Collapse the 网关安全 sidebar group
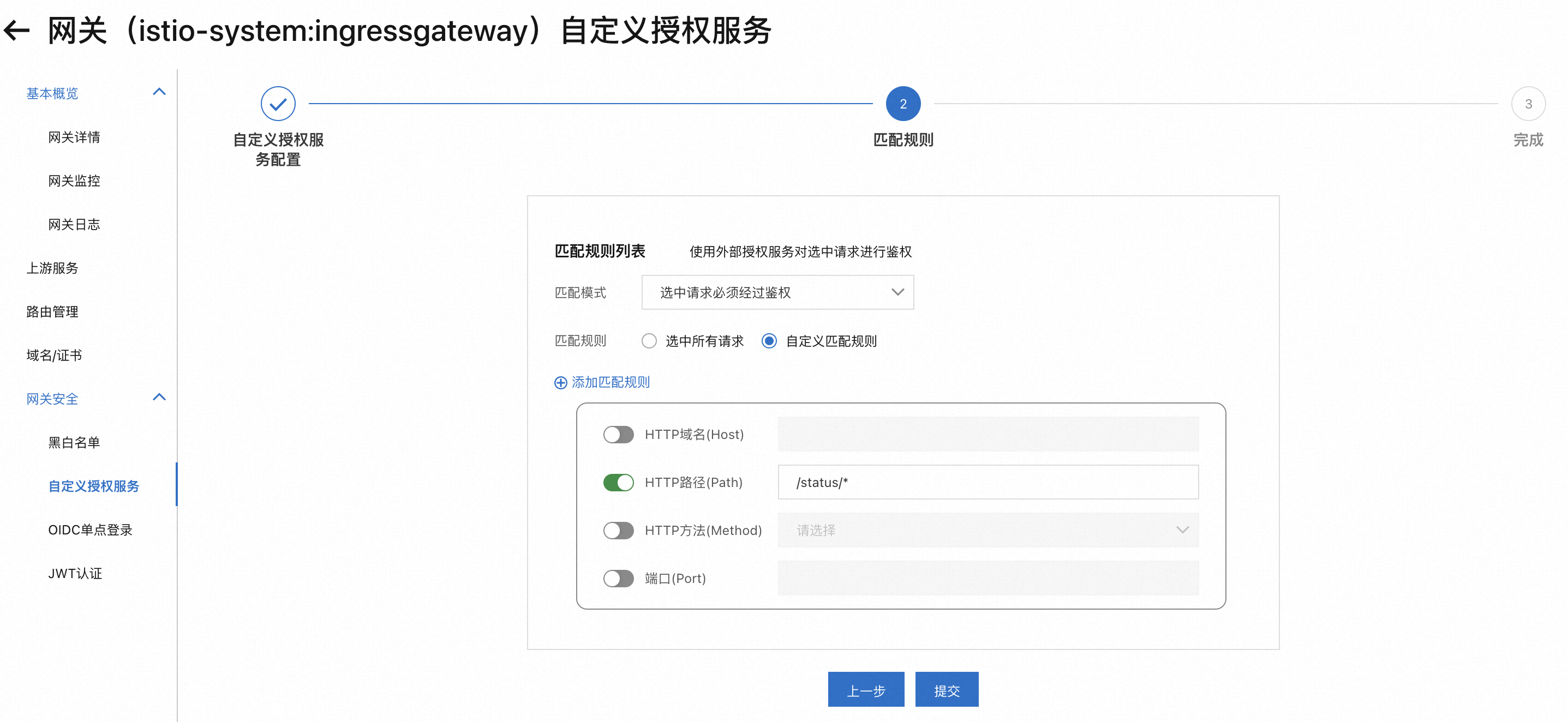Image resolution: width=1568 pixels, height=722 pixels. 159,398
